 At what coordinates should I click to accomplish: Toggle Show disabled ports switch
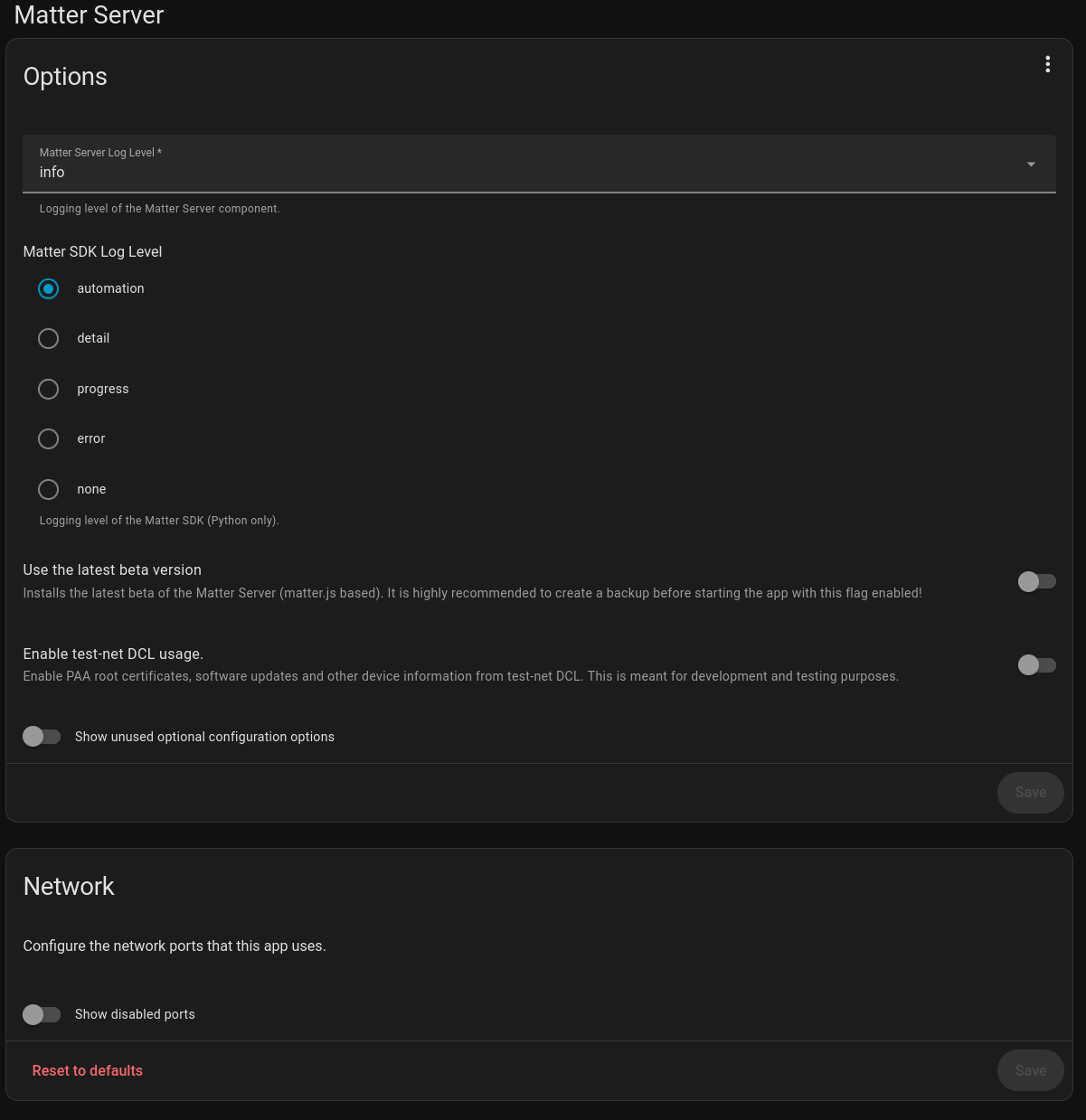pyautogui.click(x=42, y=1014)
